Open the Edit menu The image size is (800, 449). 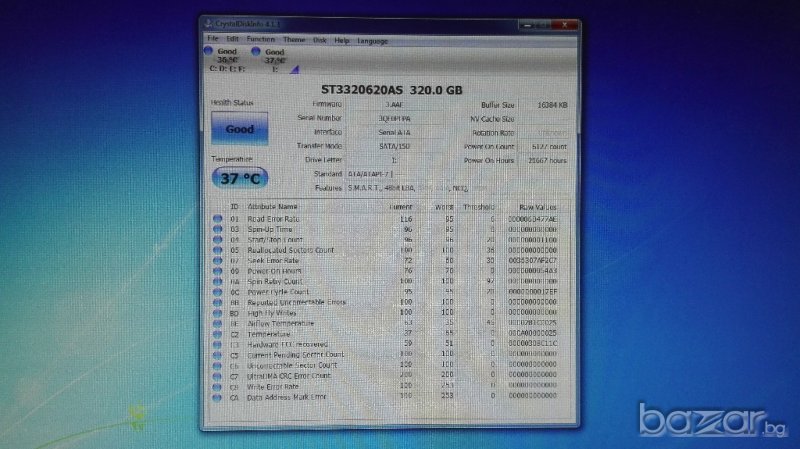pyautogui.click(x=232, y=40)
